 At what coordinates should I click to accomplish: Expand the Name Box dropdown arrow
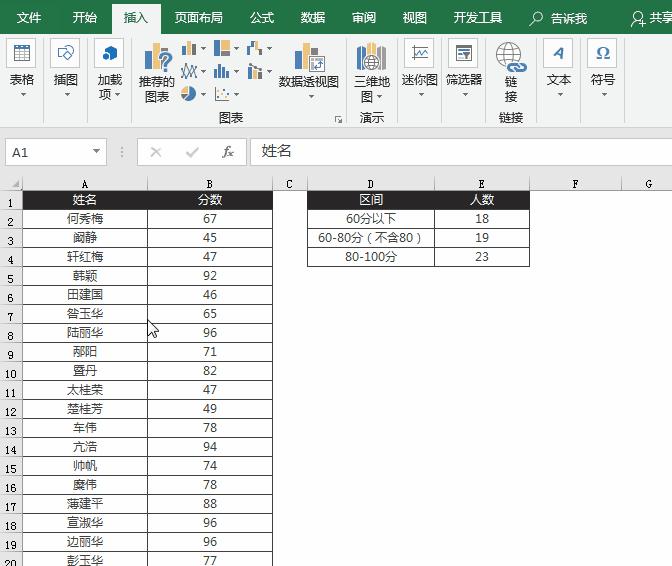pyautogui.click(x=97, y=152)
